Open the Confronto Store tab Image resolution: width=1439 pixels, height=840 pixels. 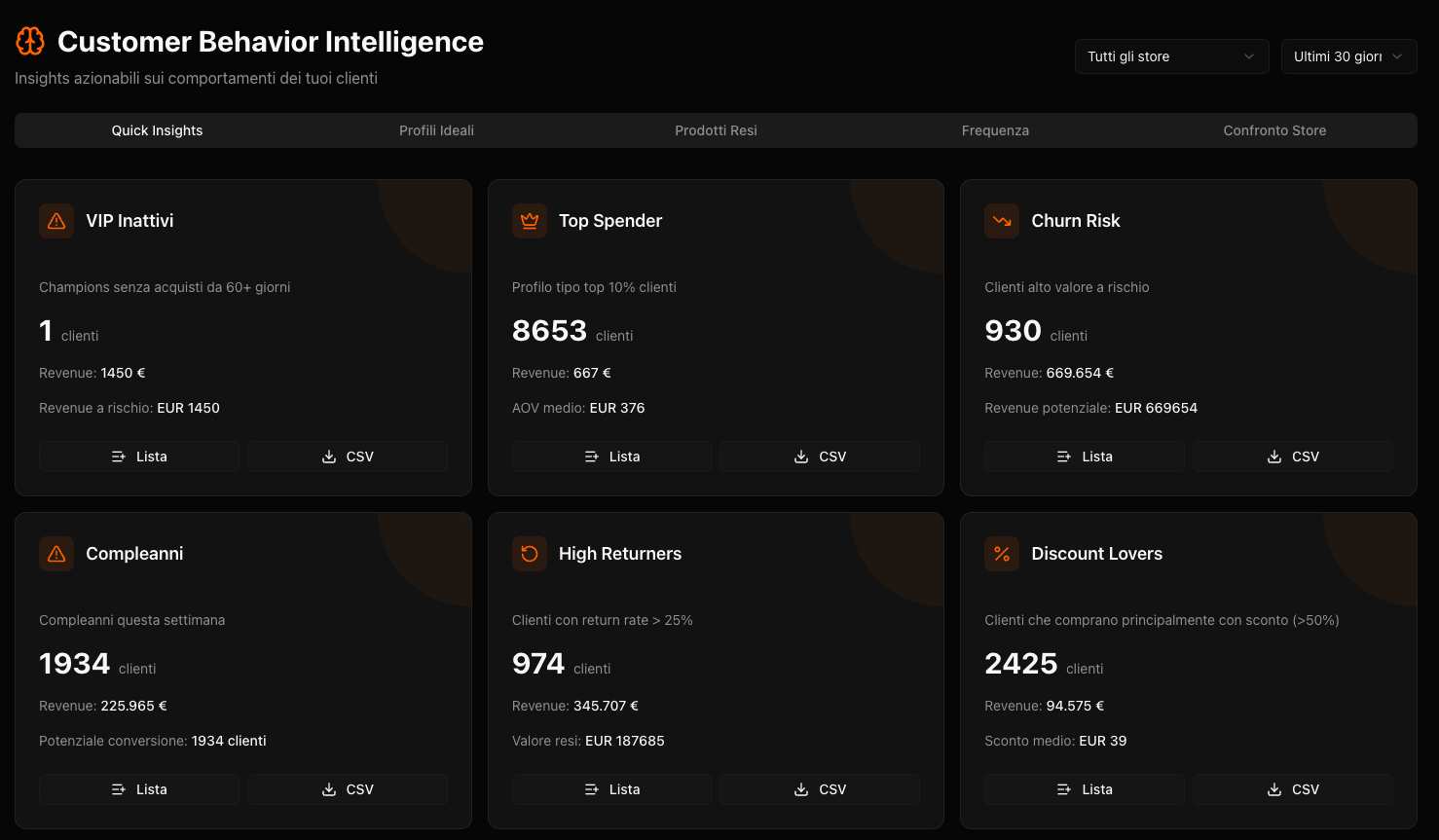point(1274,129)
